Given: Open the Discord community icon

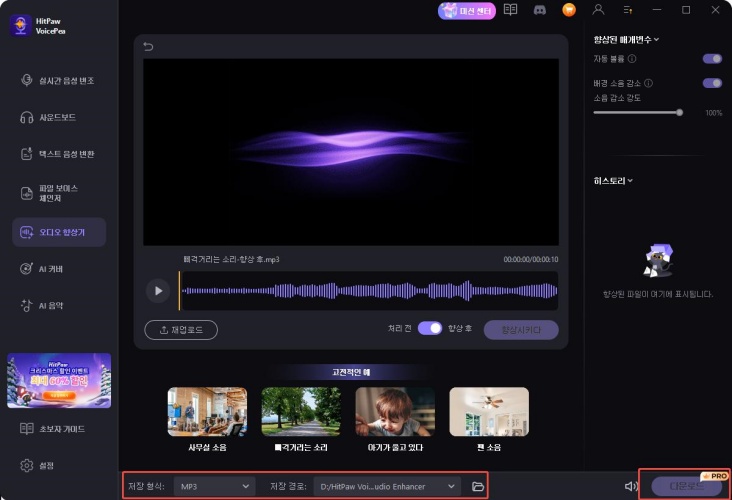Looking at the screenshot, I should pyautogui.click(x=540, y=10).
